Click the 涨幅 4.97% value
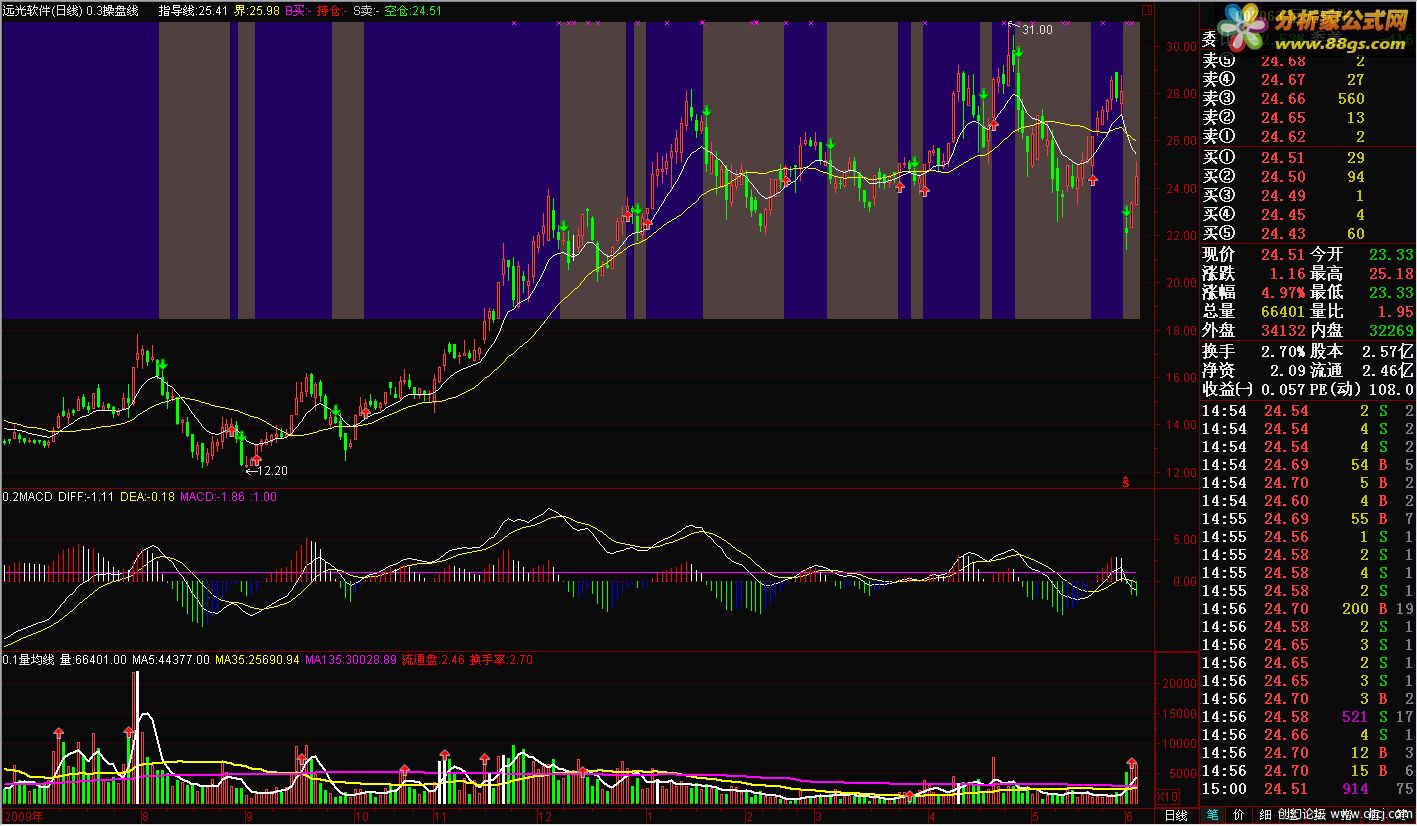This screenshot has height=826, width=1417. (1283, 292)
